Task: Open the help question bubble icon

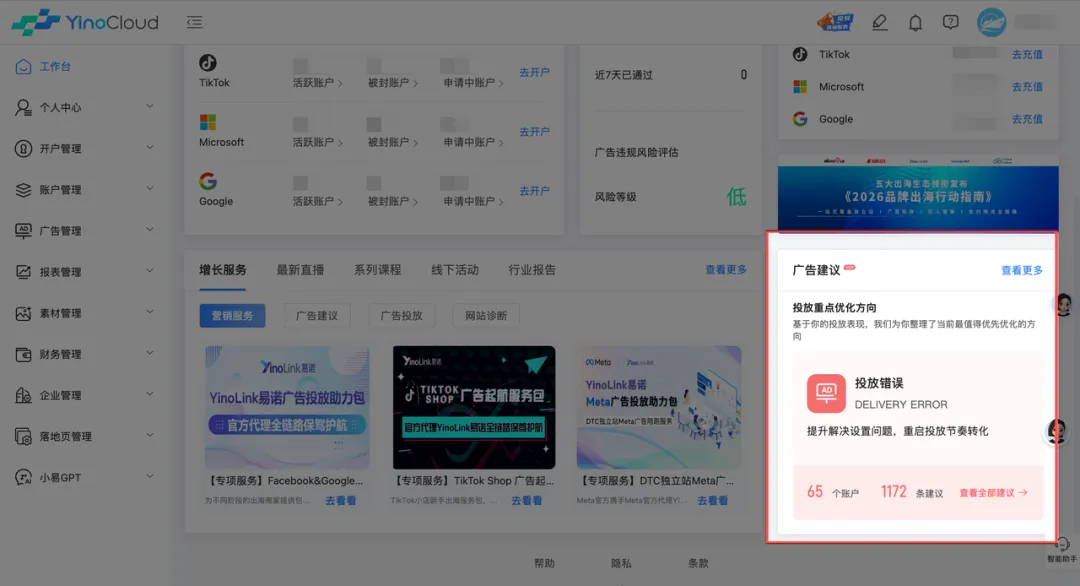Action: (951, 23)
